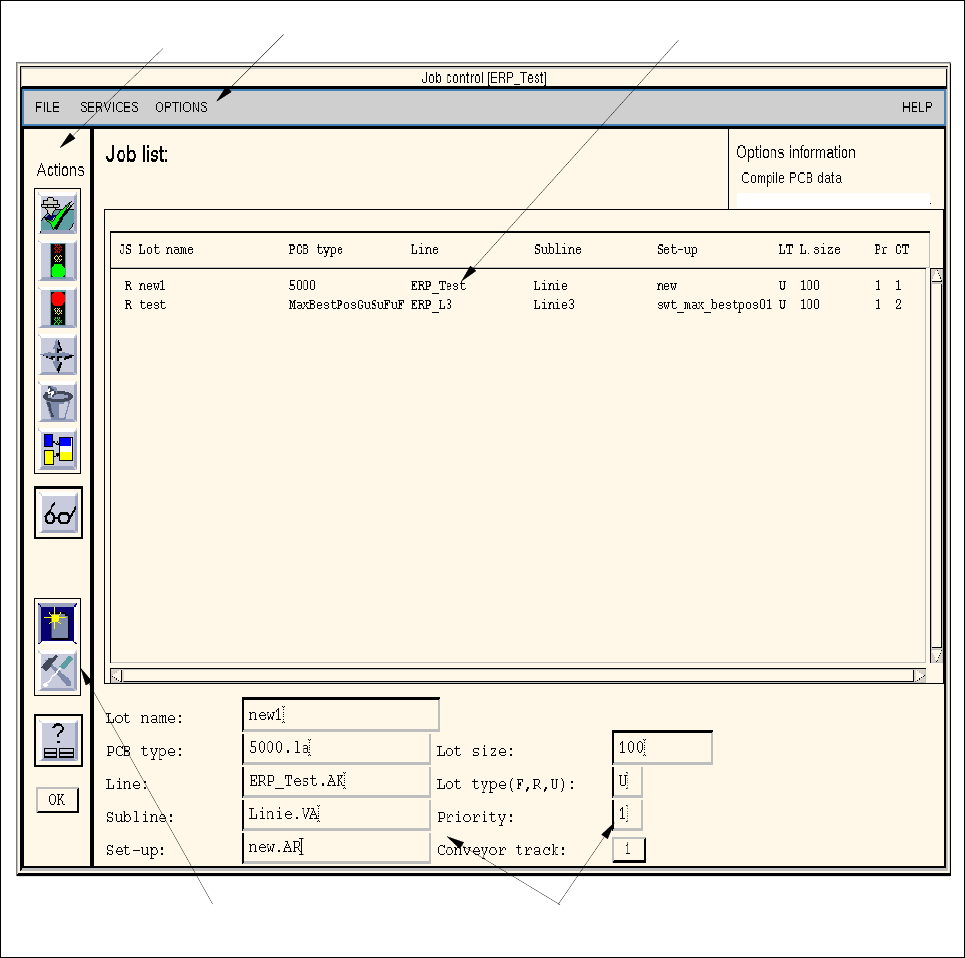This screenshot has height=958, width=965.
Task: Click the question mark help icon
Action: click(x=58, y=740)
